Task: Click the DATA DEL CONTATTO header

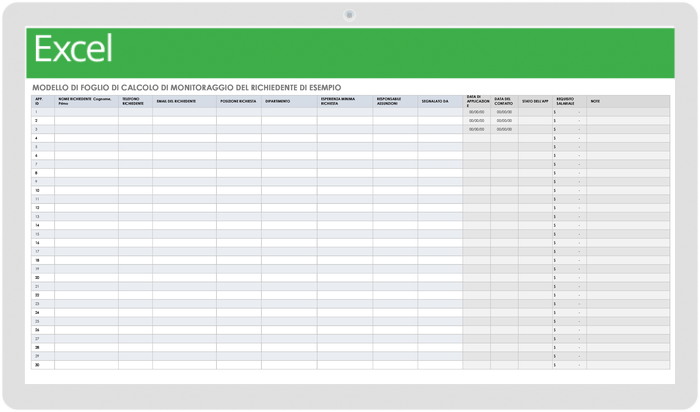Action: 504,101
